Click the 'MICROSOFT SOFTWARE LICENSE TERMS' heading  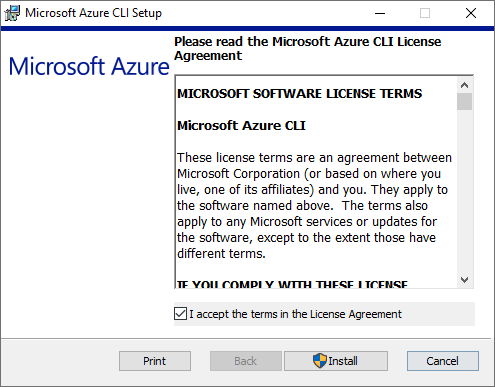click(x=299, y=94)
